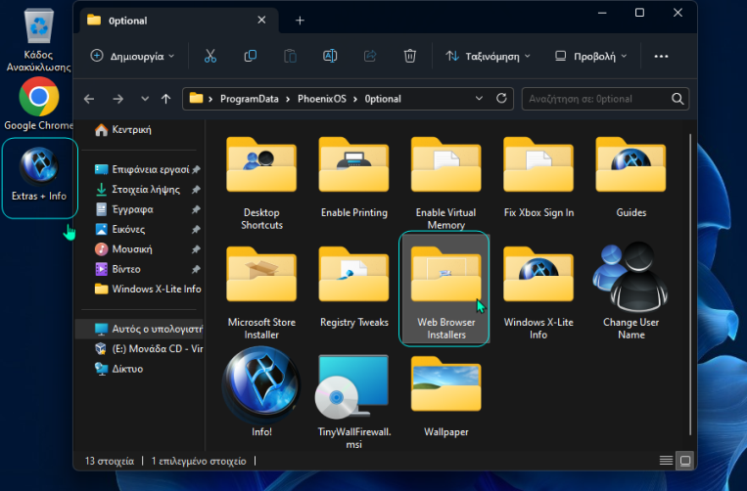The width and height of the screenshot is (747, 491).
Task: Click ProgramData in the address path
Action: tap(249, 99)
